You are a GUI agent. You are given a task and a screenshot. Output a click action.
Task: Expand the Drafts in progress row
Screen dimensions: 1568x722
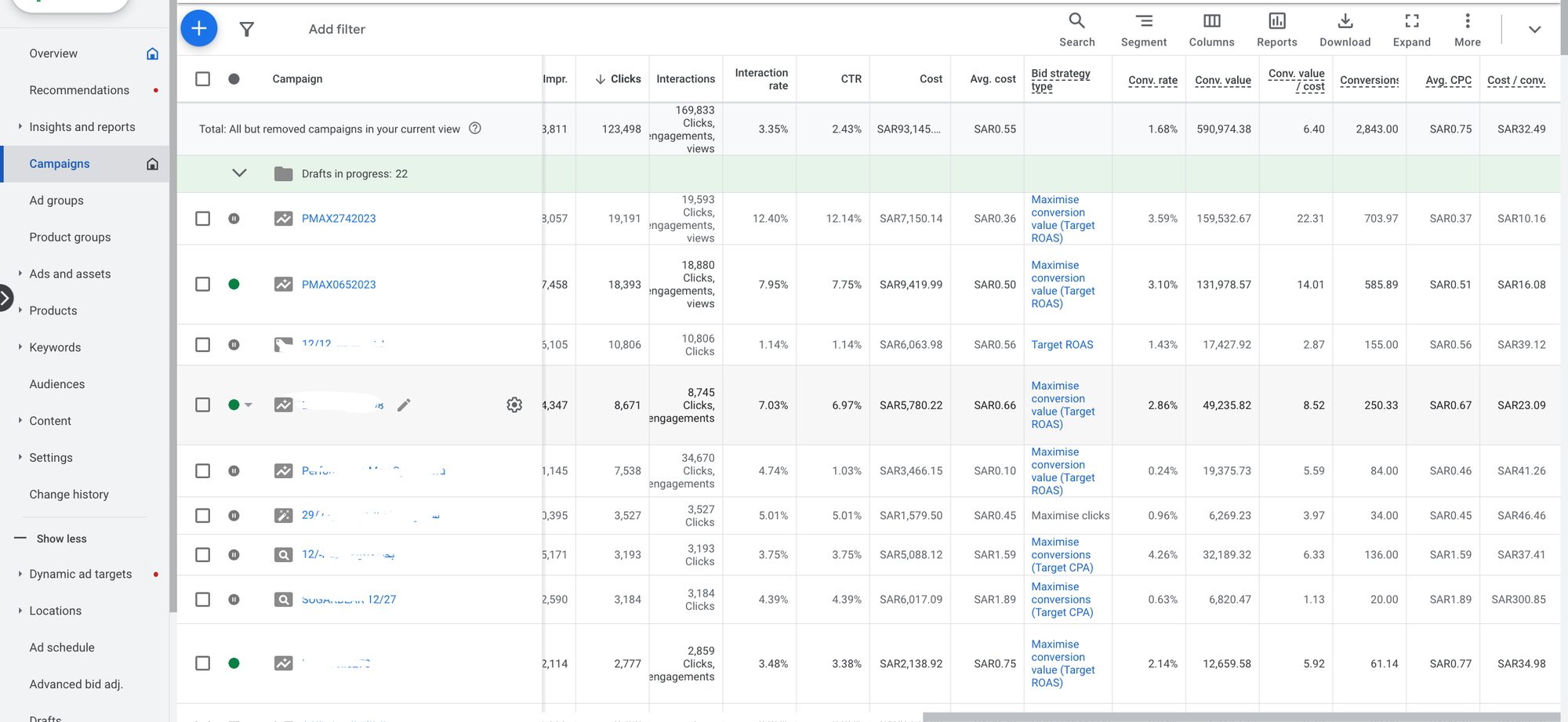click(x=240, y=173)
